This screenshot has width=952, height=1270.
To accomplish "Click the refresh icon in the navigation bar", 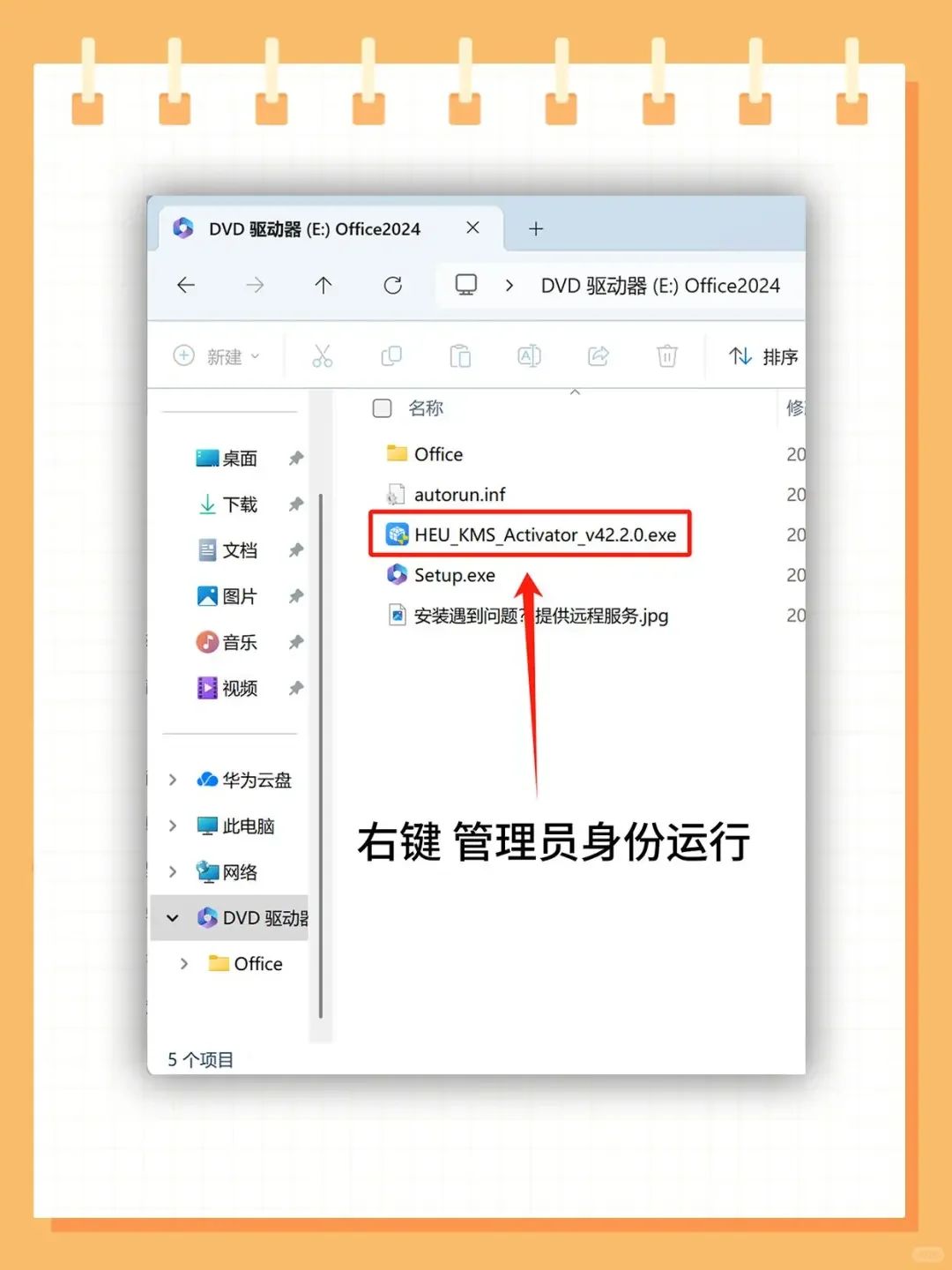I will (393, 285).
